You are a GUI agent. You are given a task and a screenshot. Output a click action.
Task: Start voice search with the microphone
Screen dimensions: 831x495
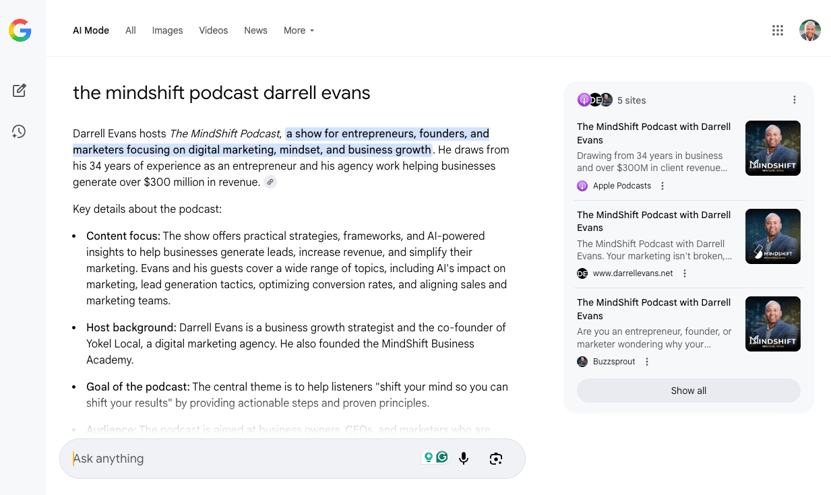pyautogui.click(x=464, y=458)
